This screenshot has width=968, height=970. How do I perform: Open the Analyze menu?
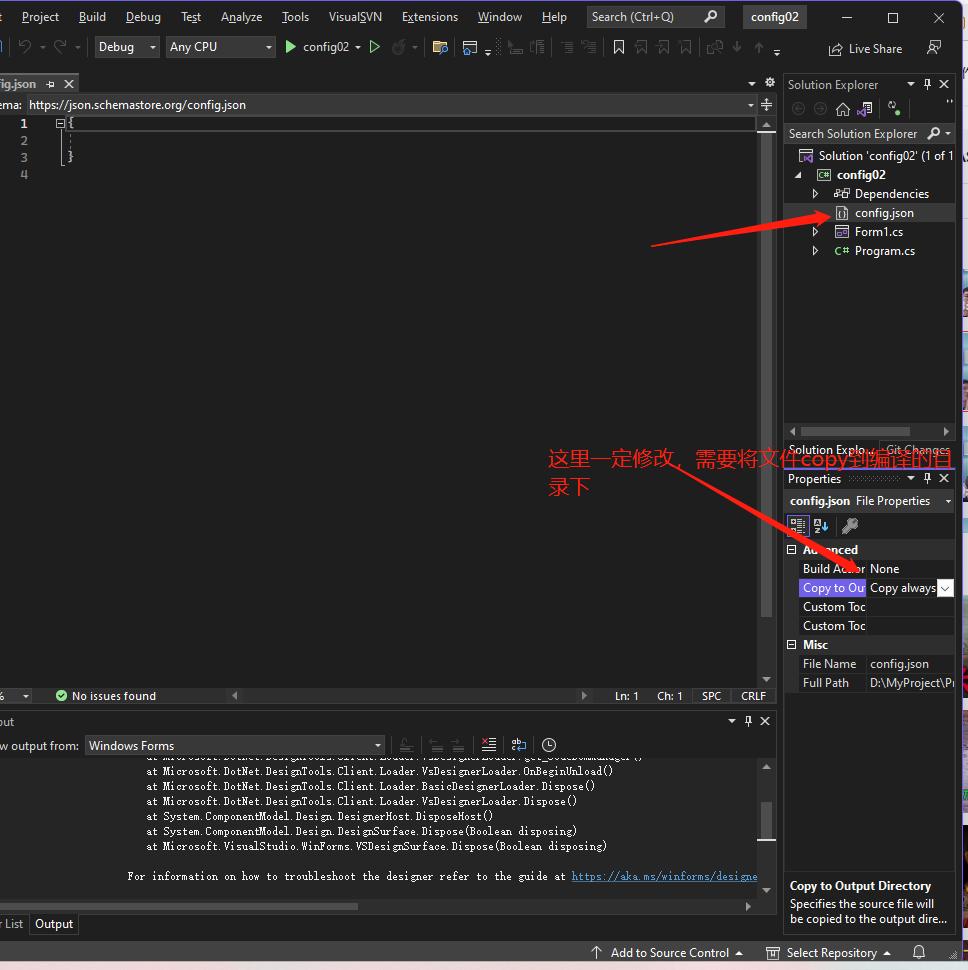click(x=241, y=17)
